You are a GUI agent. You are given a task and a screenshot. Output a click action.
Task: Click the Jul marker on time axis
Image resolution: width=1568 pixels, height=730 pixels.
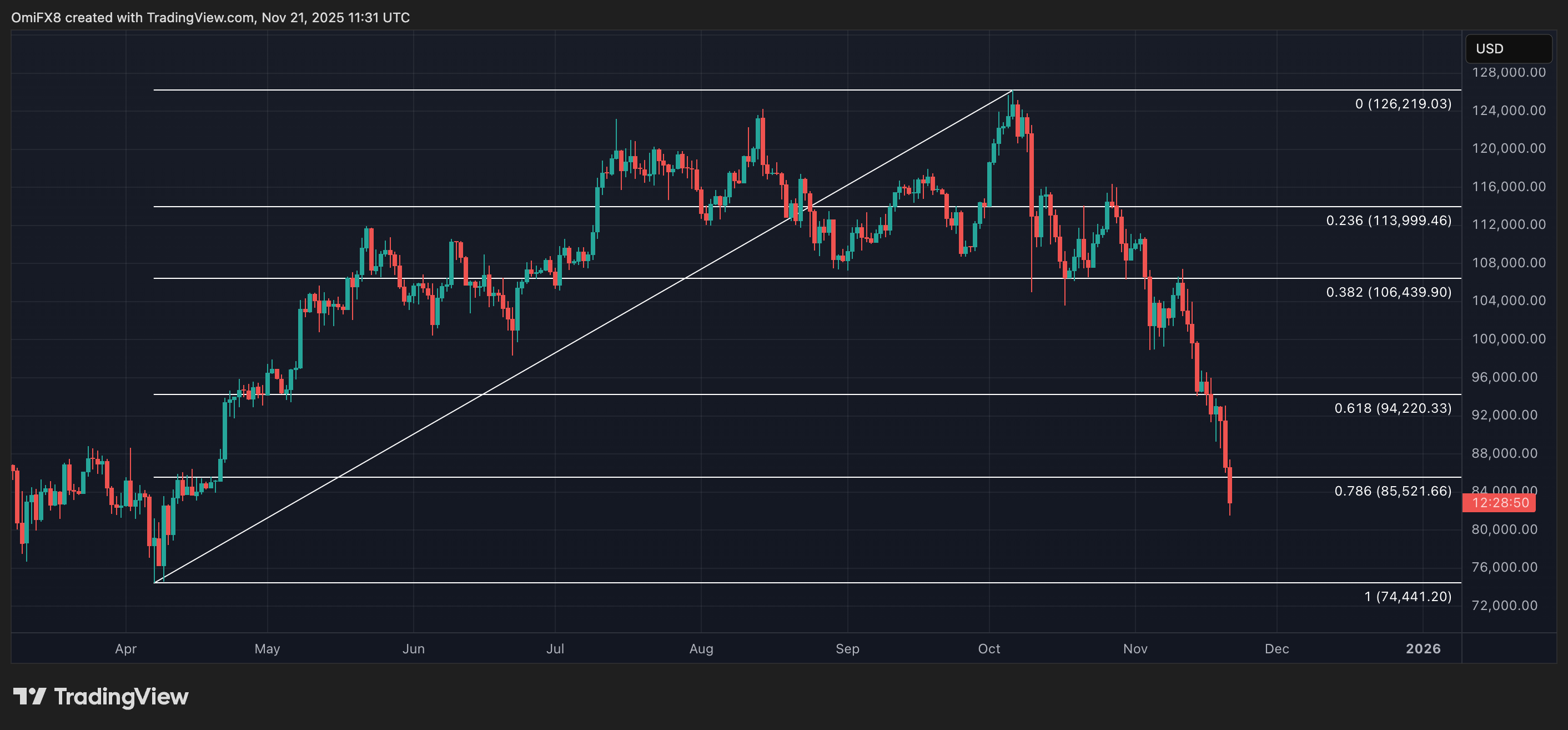click(x=555, y=649)
